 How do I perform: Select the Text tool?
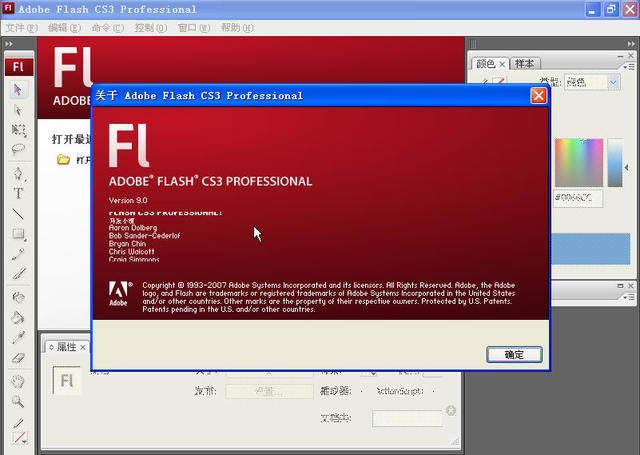18,193
